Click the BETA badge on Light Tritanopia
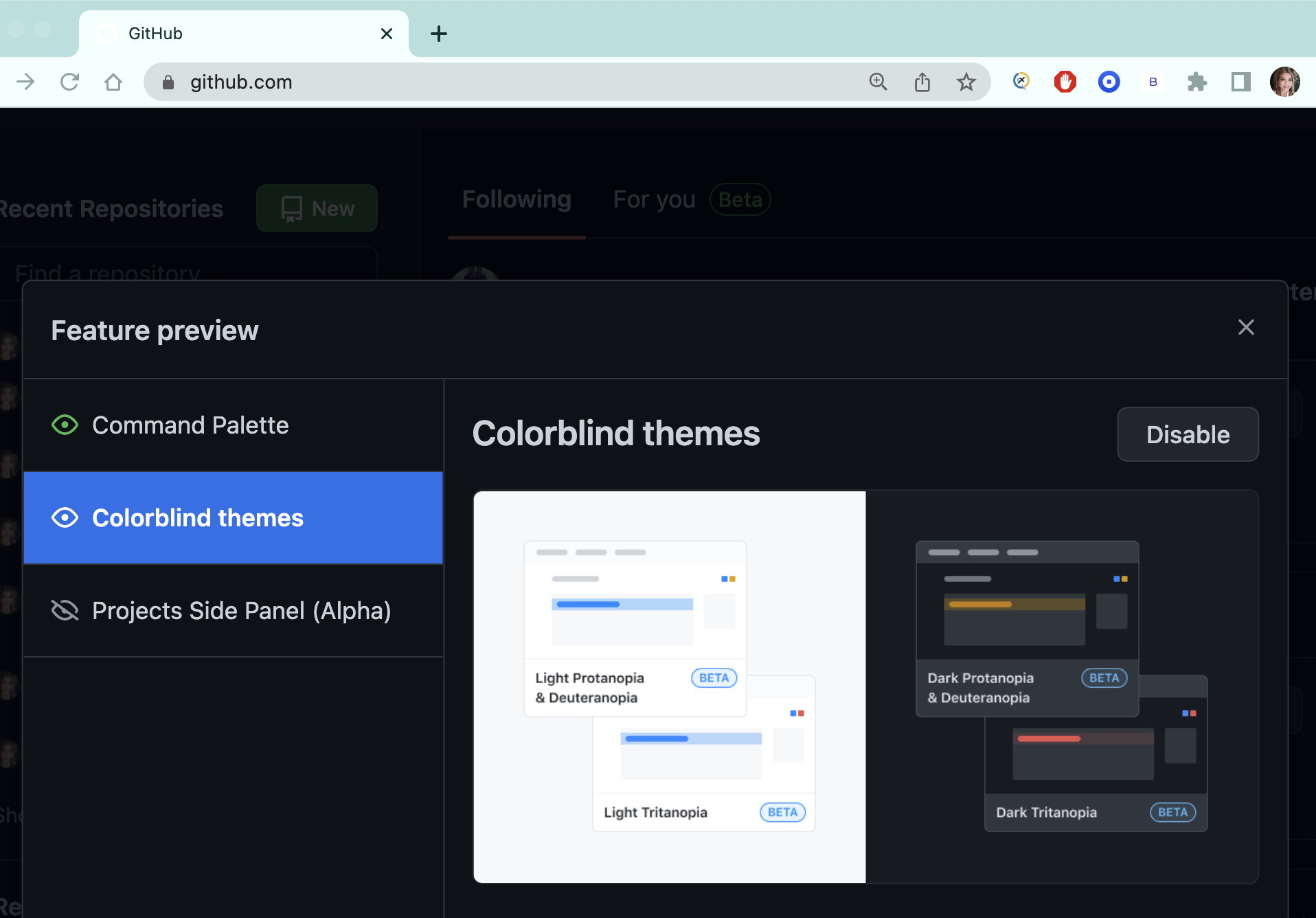1316x918 pixels. coord(782,812)
